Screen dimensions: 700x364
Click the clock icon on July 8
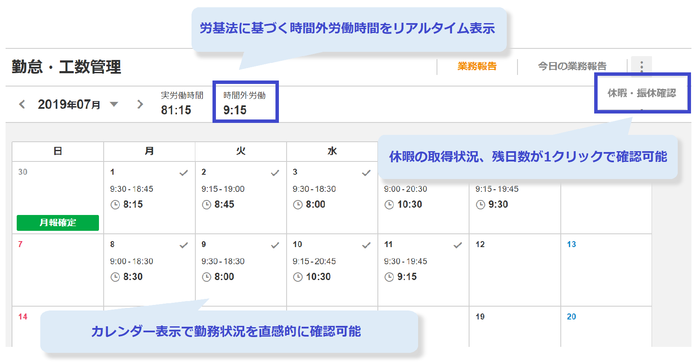pos(115,277)
